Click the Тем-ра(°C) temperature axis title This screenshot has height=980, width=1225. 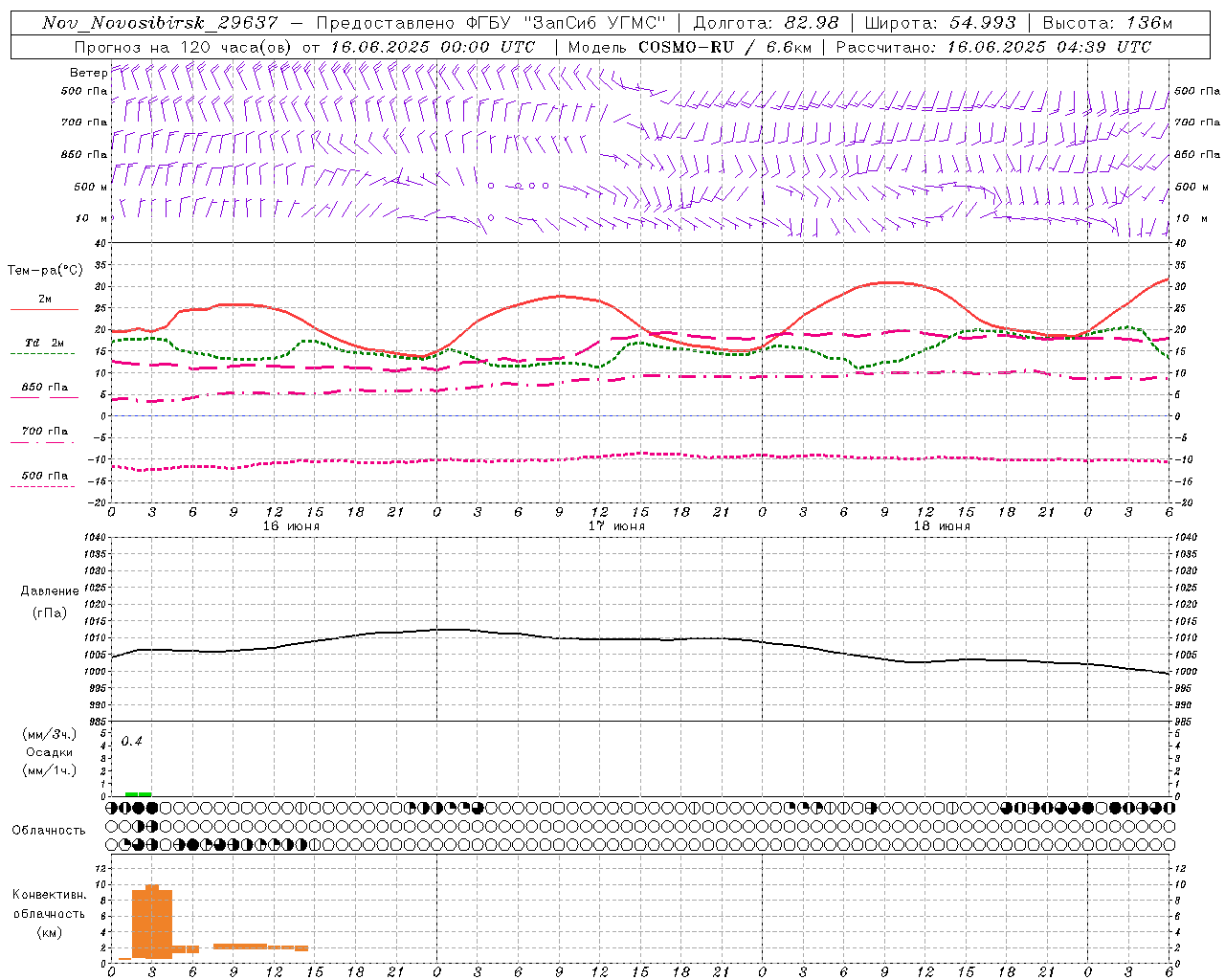45,271
